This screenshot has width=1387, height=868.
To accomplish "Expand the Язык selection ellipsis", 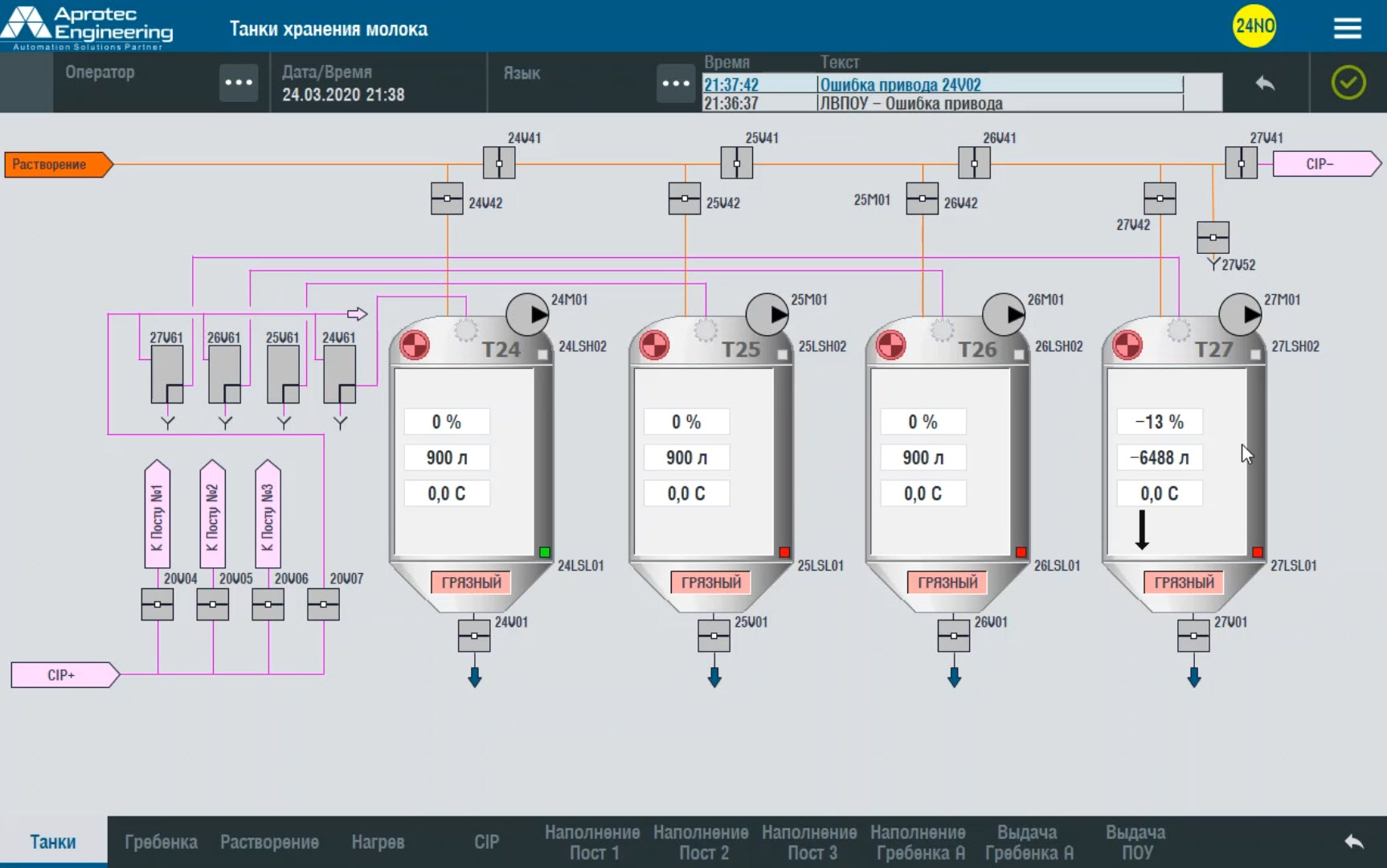I will point(675,82).
